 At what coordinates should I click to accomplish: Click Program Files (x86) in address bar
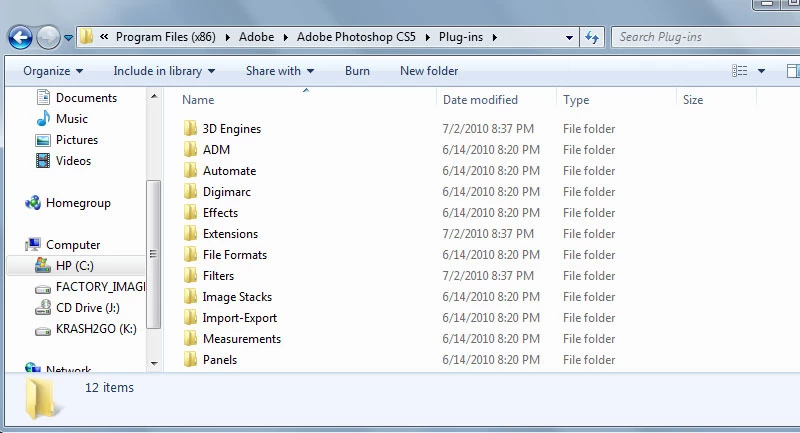click(x=166, y=37)
